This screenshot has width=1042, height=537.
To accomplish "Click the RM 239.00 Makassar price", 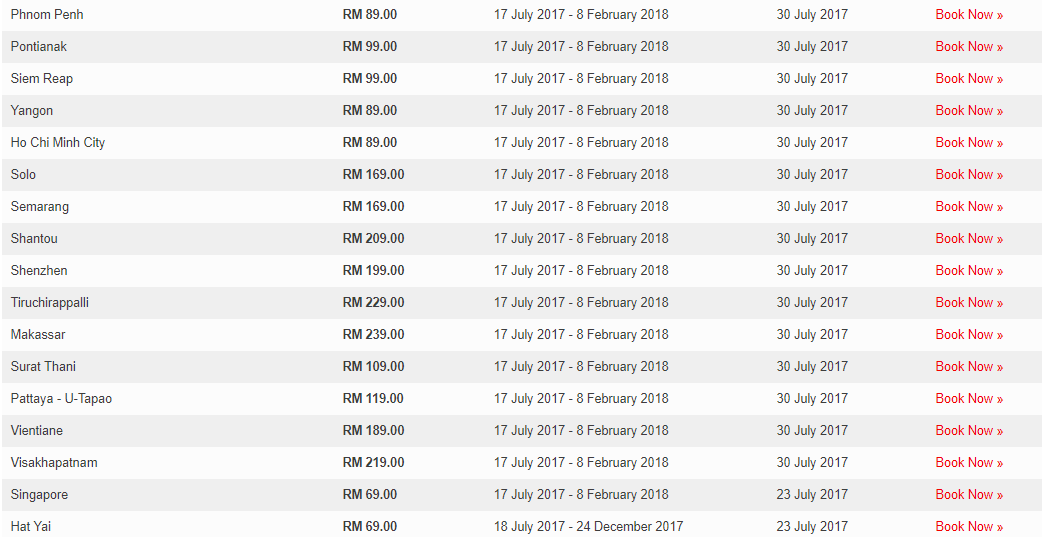I will pos(373,335).
